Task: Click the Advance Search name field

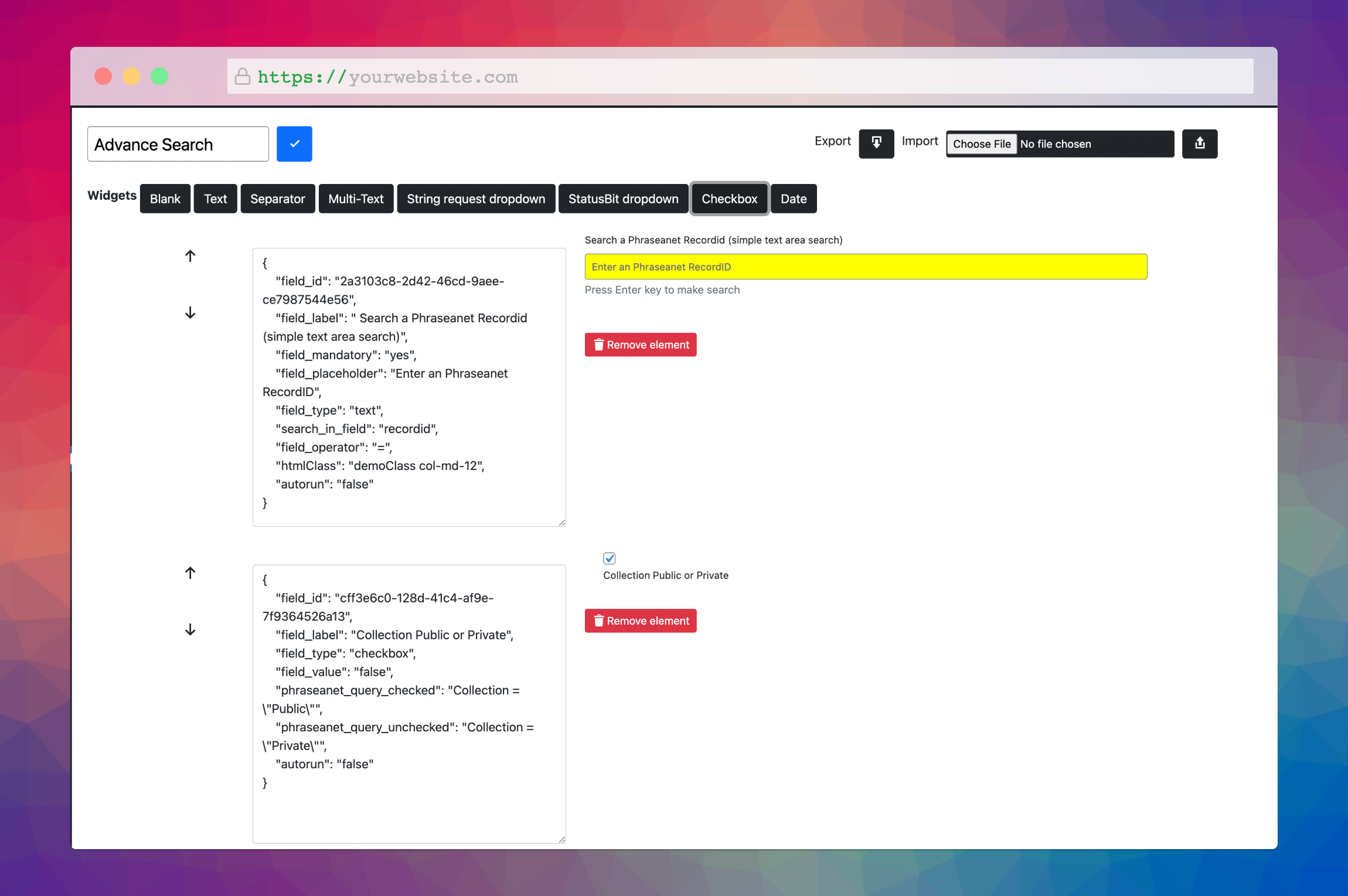Action: 178,144
